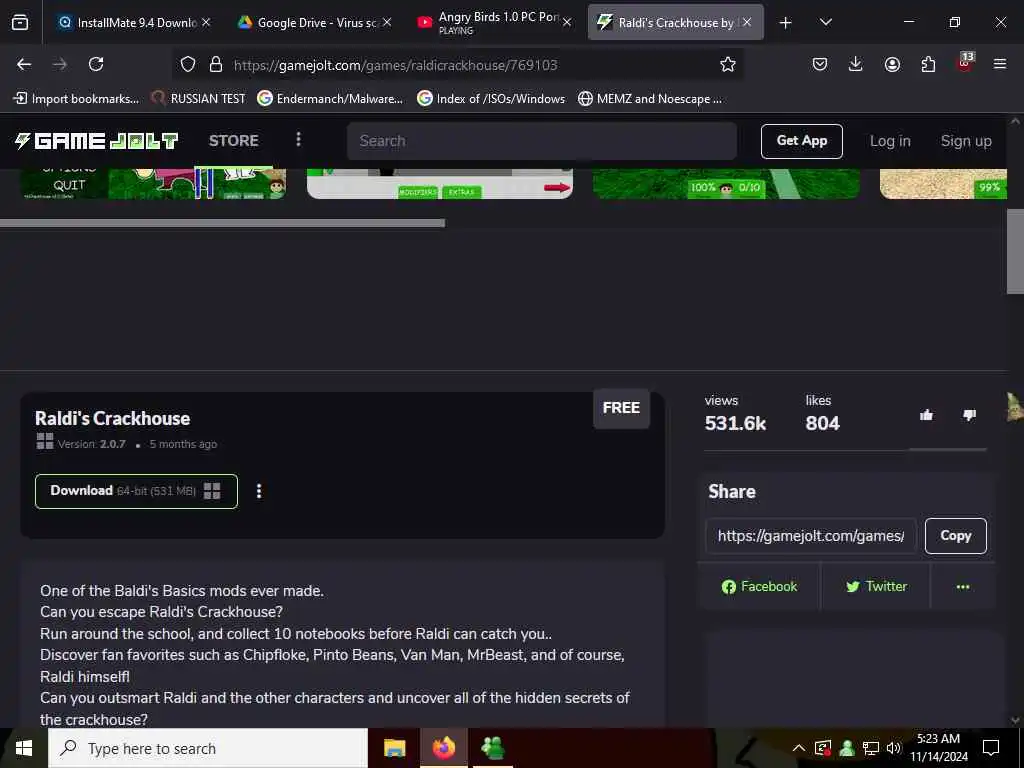Click the Game Jolt logo

97,140
